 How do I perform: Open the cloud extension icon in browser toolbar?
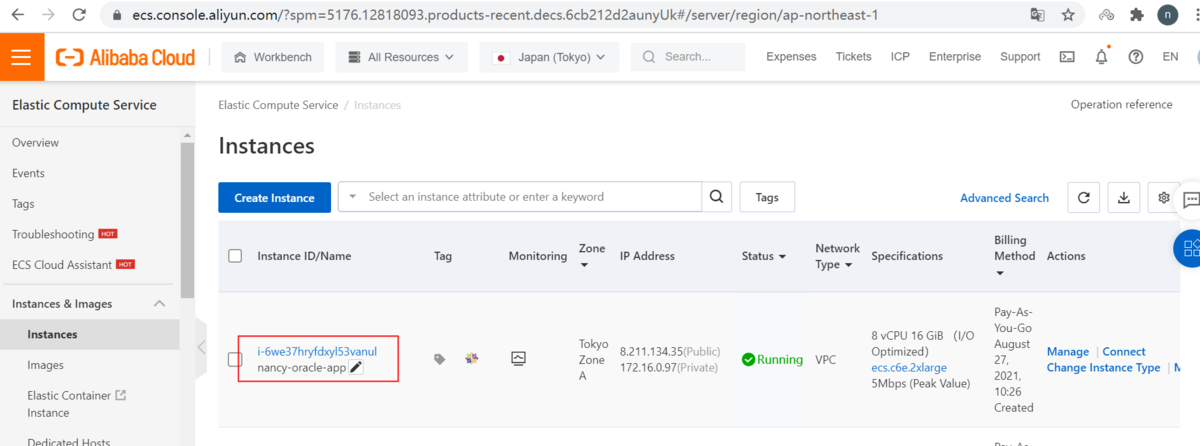[x=1106, y=15]
